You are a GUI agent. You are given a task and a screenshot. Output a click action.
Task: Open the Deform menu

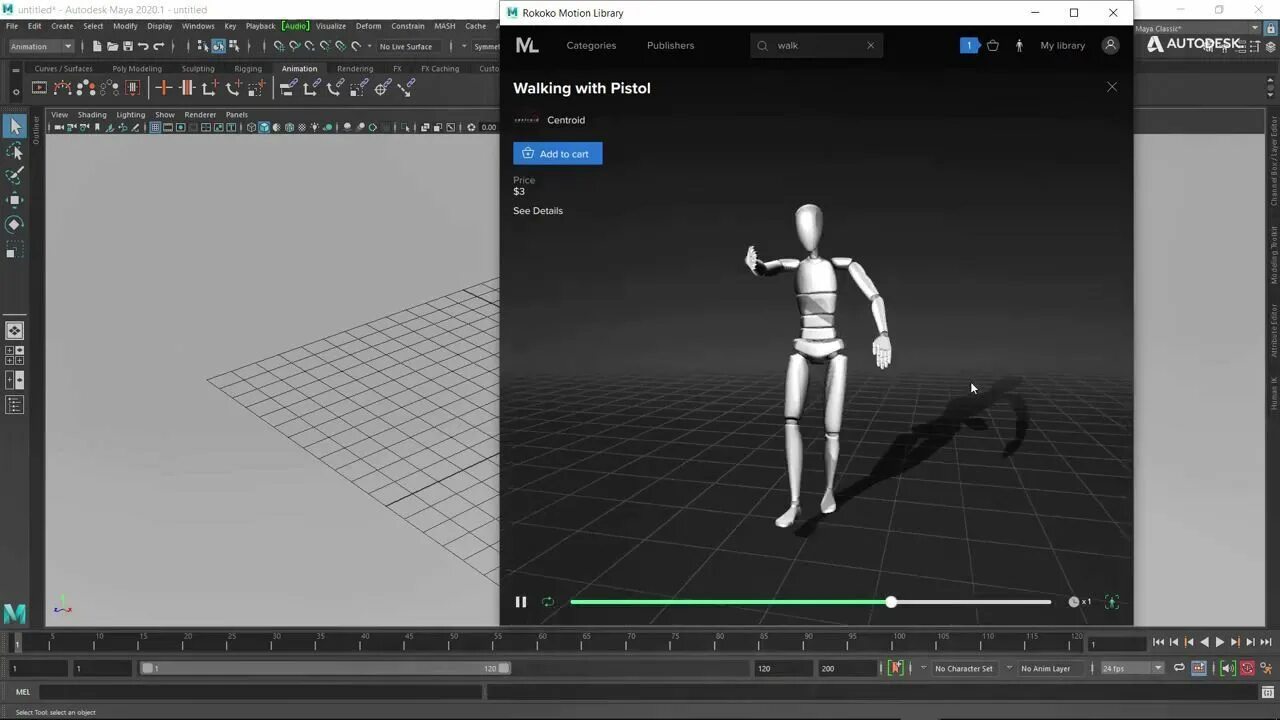368,26
